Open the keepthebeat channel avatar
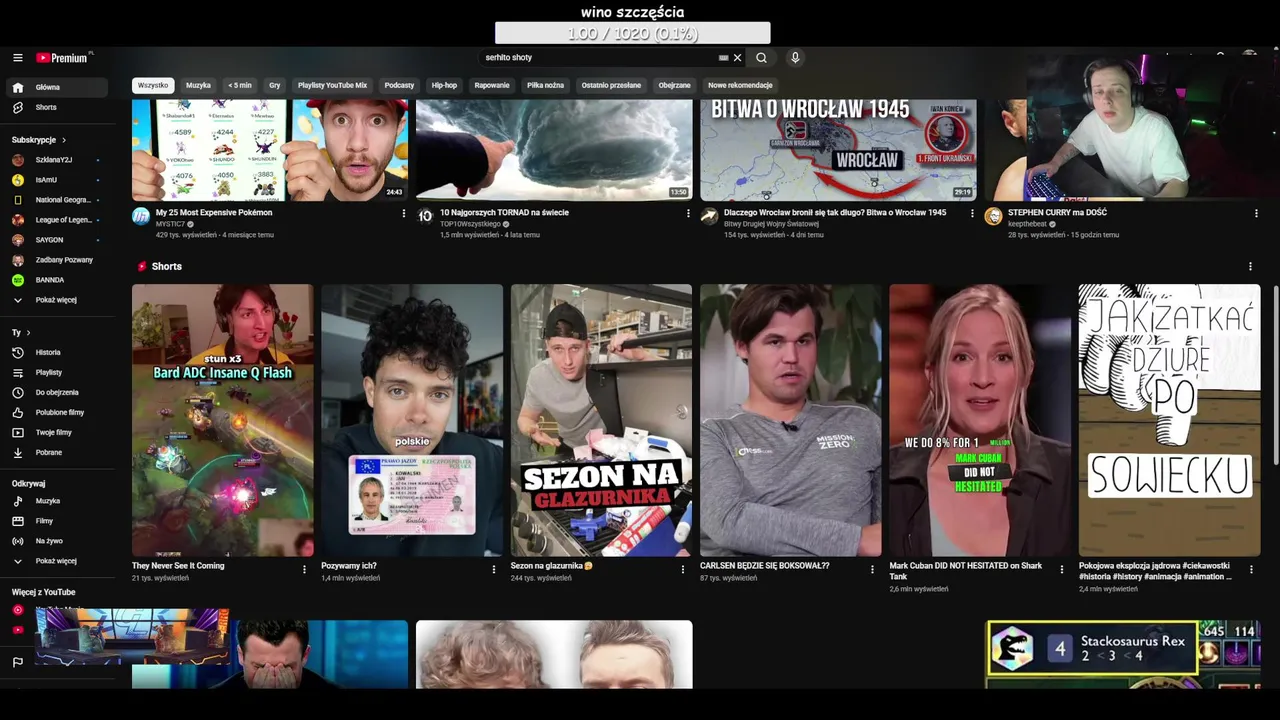This screenshot has width=1280, height=720. tap(993, 216)
